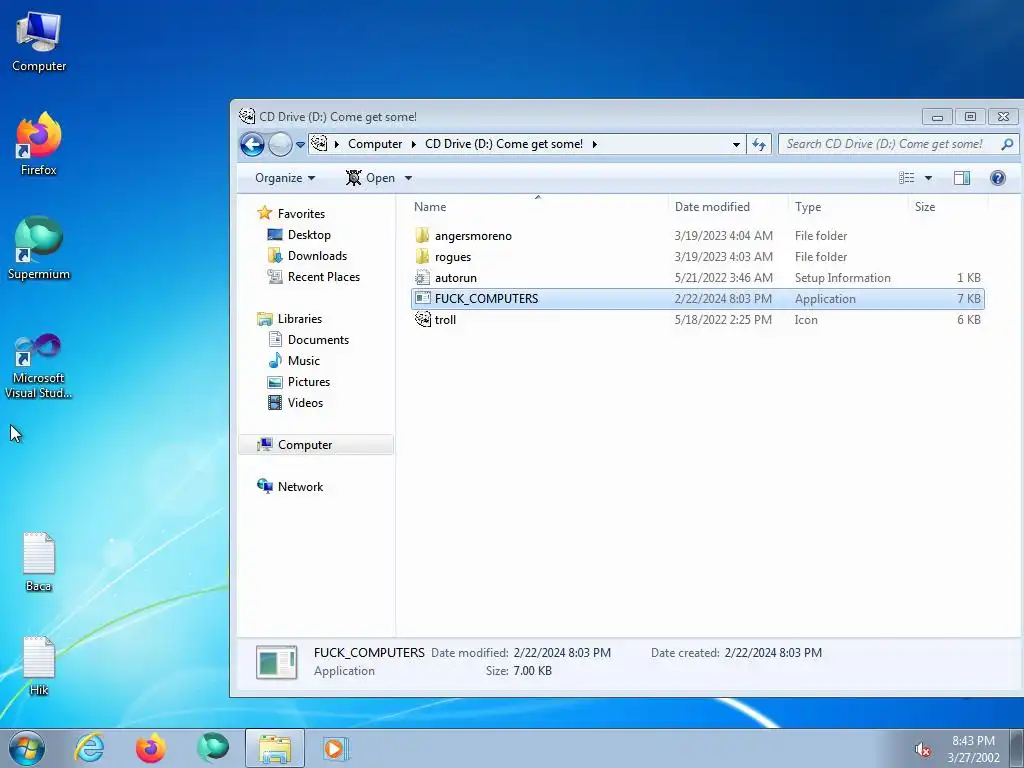Image resolution: width=1024 pixels, height=768 pixels.
Task: Select the angersmoreno folder
Action: click(x=697, y=236)
